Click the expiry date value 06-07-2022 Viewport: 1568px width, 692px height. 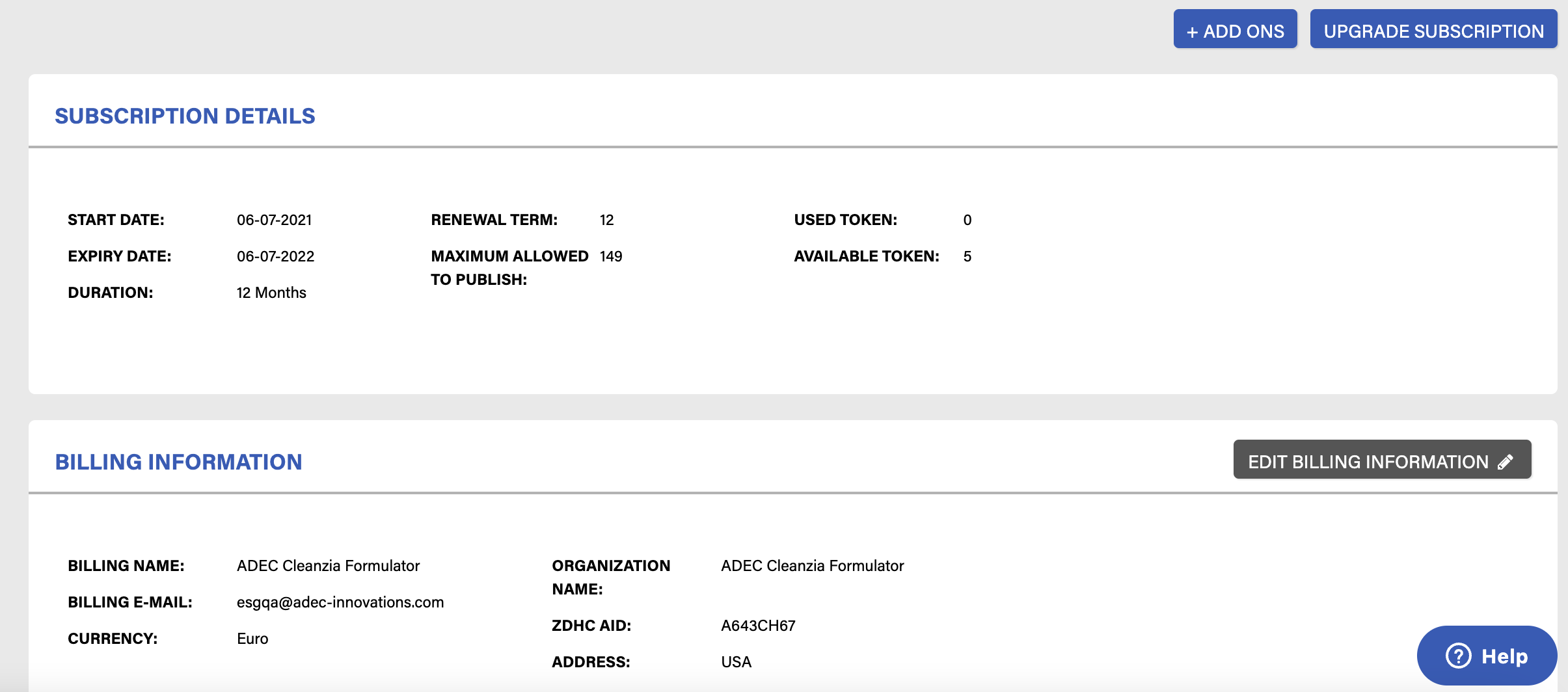pyautogui.click(x=275, y=256)
